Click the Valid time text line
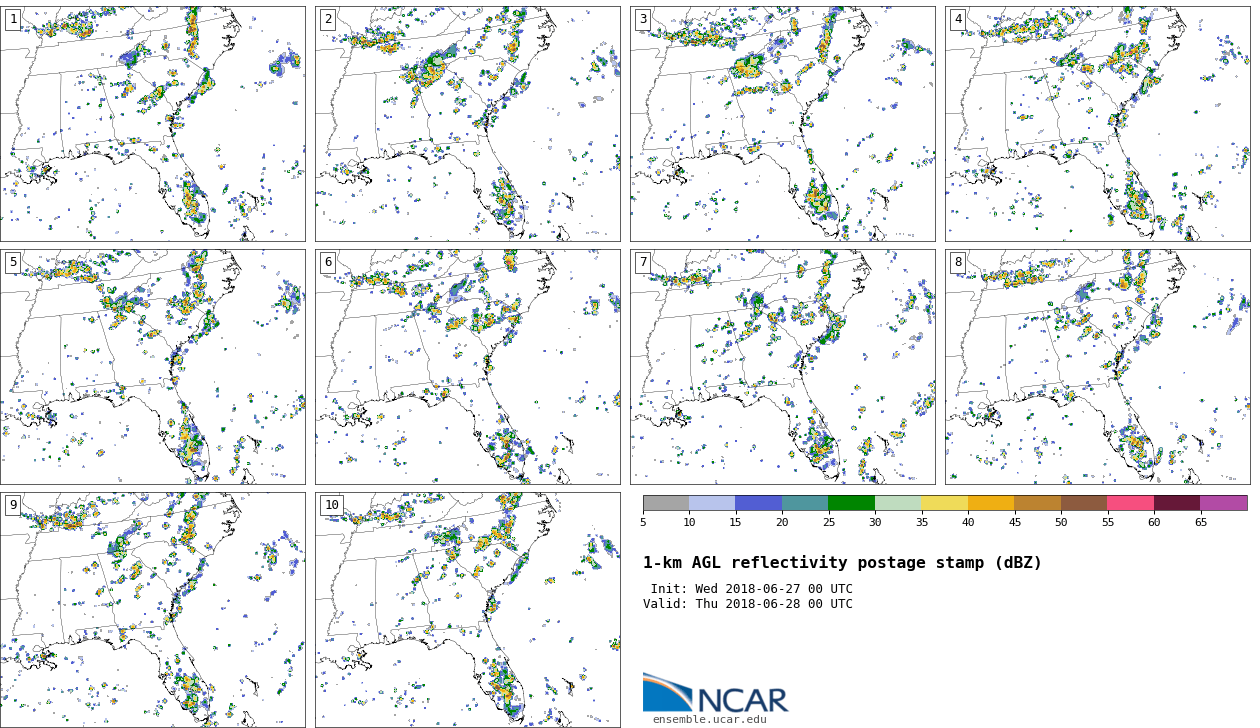Screen dimensions: 1260x728 (x=748, y=604)
